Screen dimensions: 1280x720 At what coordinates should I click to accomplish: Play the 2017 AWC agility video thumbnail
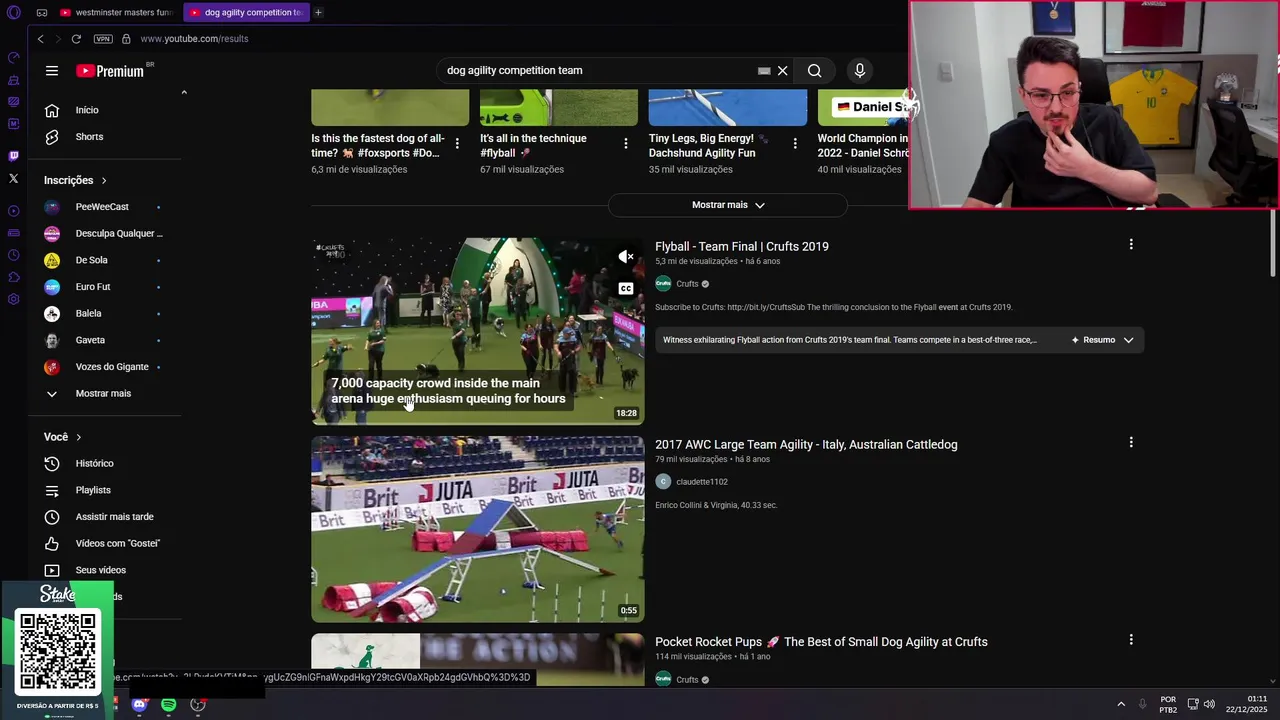(x=478, y=529)
